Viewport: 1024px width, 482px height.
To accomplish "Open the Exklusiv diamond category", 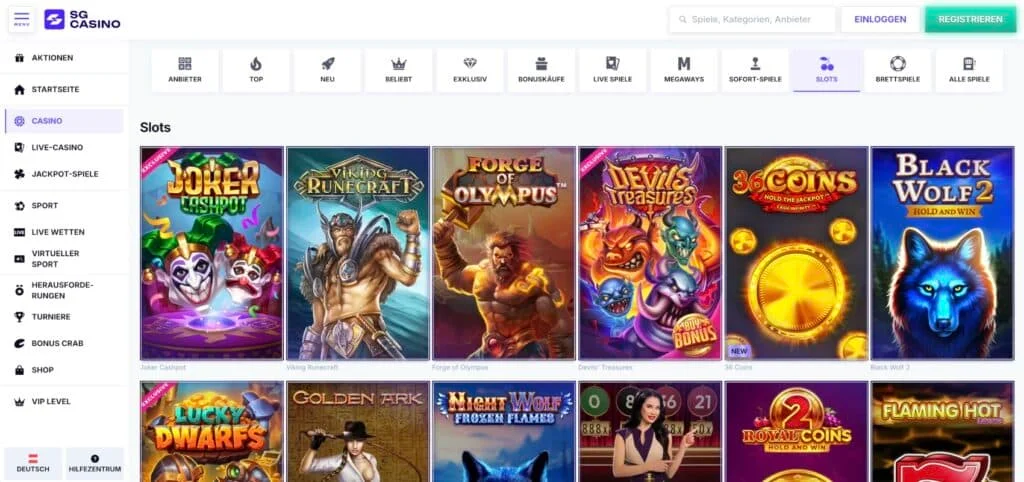I will (470, 70).
